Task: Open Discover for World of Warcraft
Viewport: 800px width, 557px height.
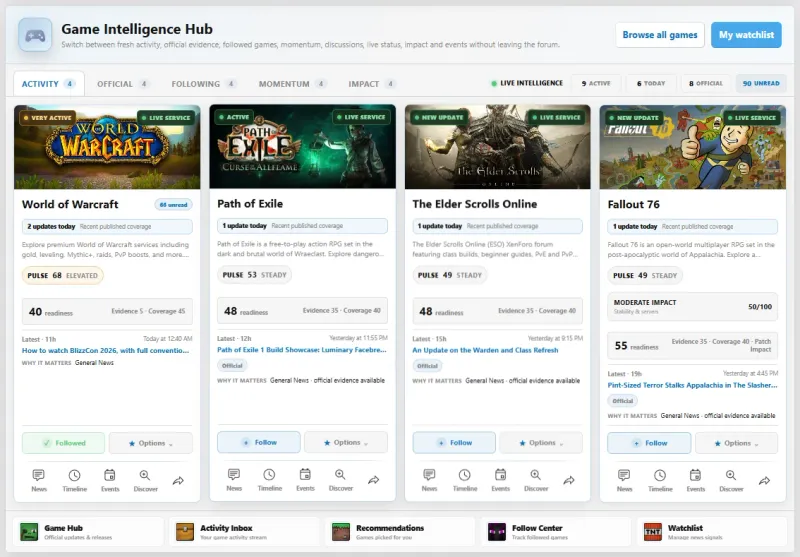Action: (x=145, y=480)
